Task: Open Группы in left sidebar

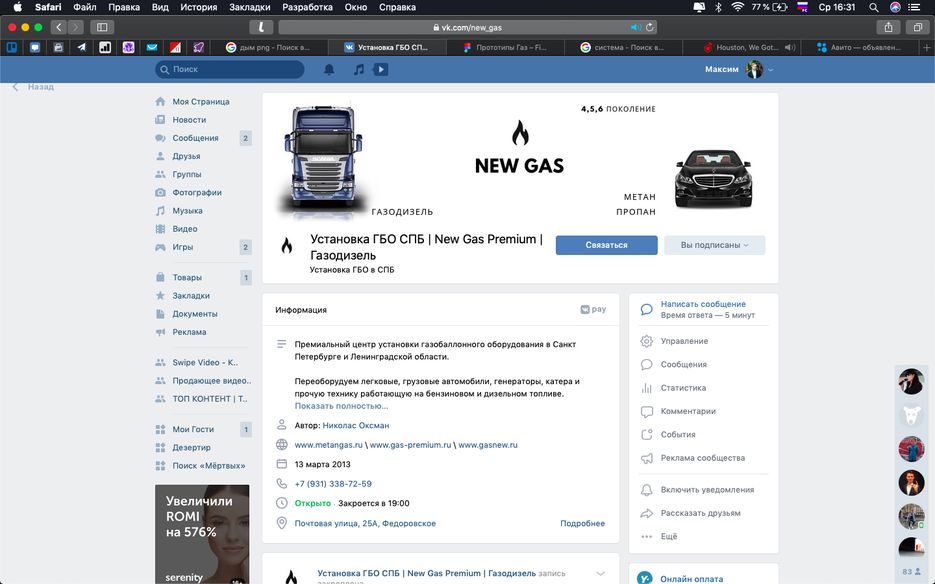Action: pos(187,175)
